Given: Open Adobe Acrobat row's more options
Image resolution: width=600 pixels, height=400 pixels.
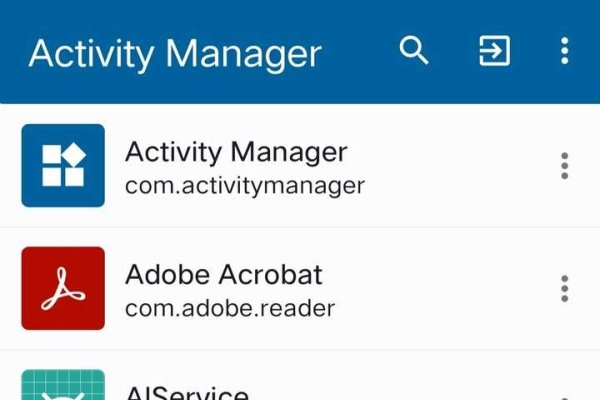Looking at the screenshot, I should [x=565, y=288].
